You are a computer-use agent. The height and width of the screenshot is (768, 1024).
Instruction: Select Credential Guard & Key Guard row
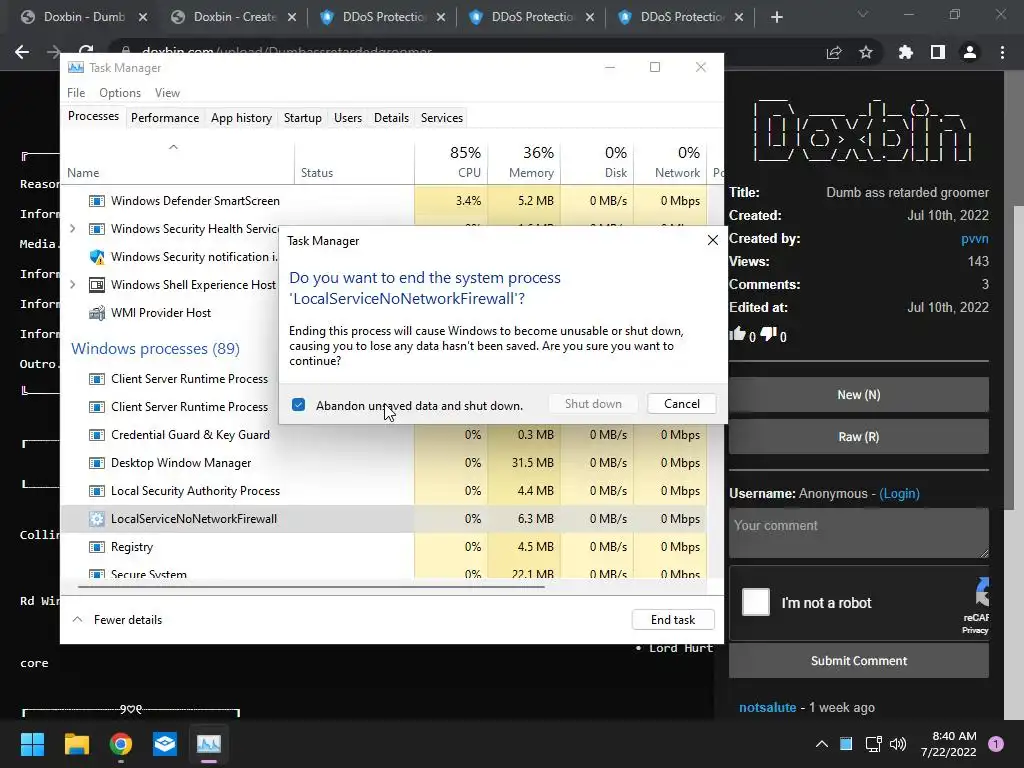click(x=384, y=434)
